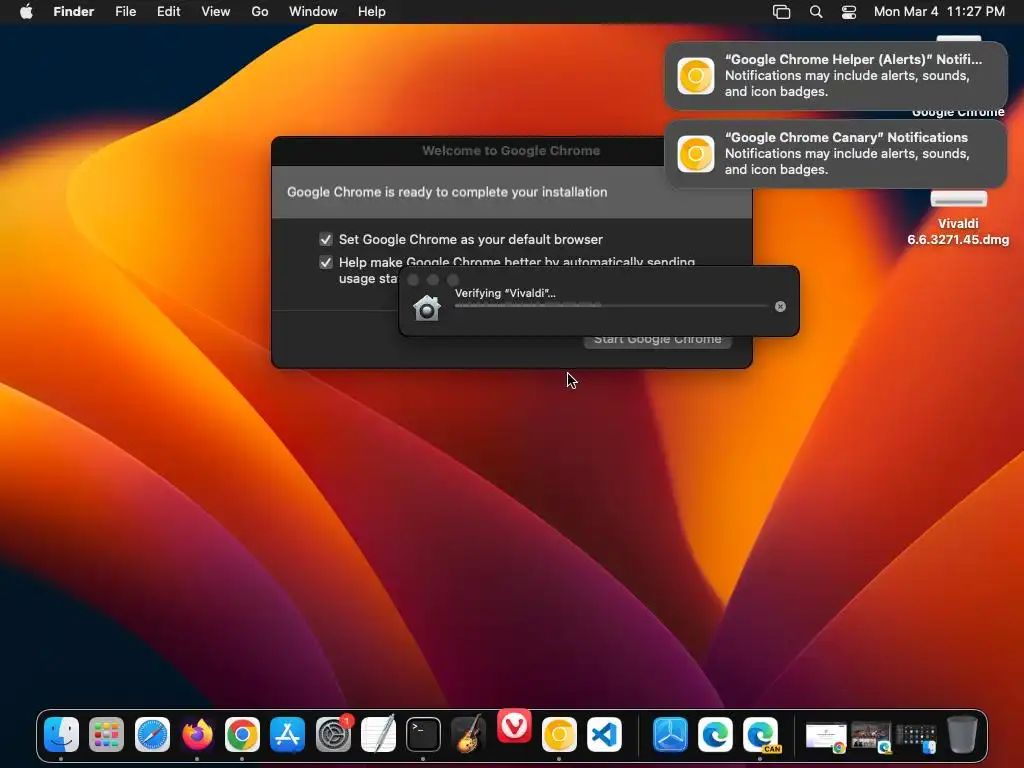Launch Terminal from the Dock
This screenshot has width=1024, height=768.
(423, 735)
